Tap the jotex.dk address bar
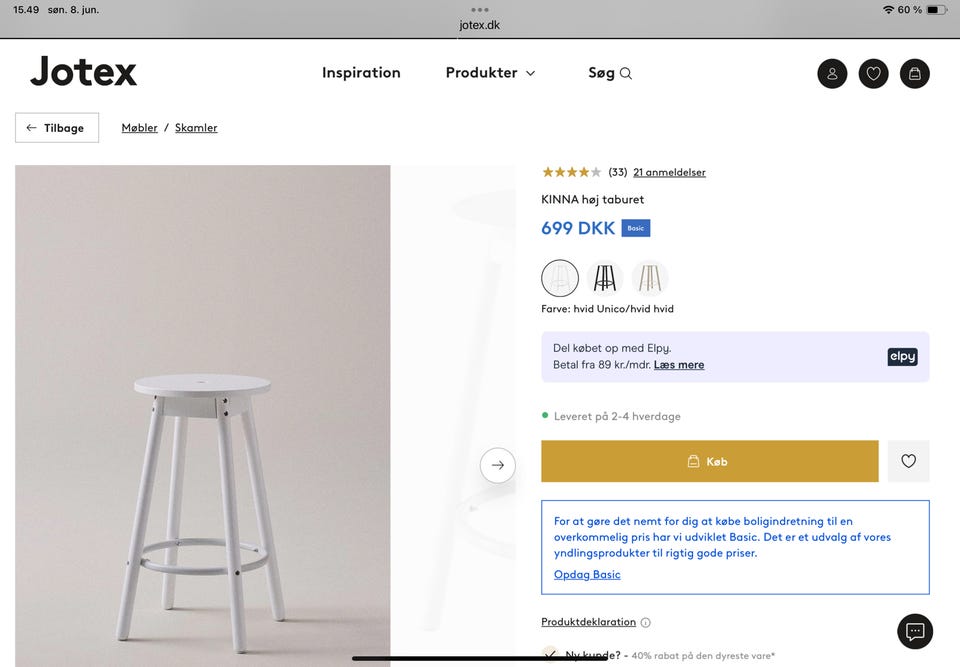 pos(480,25)
